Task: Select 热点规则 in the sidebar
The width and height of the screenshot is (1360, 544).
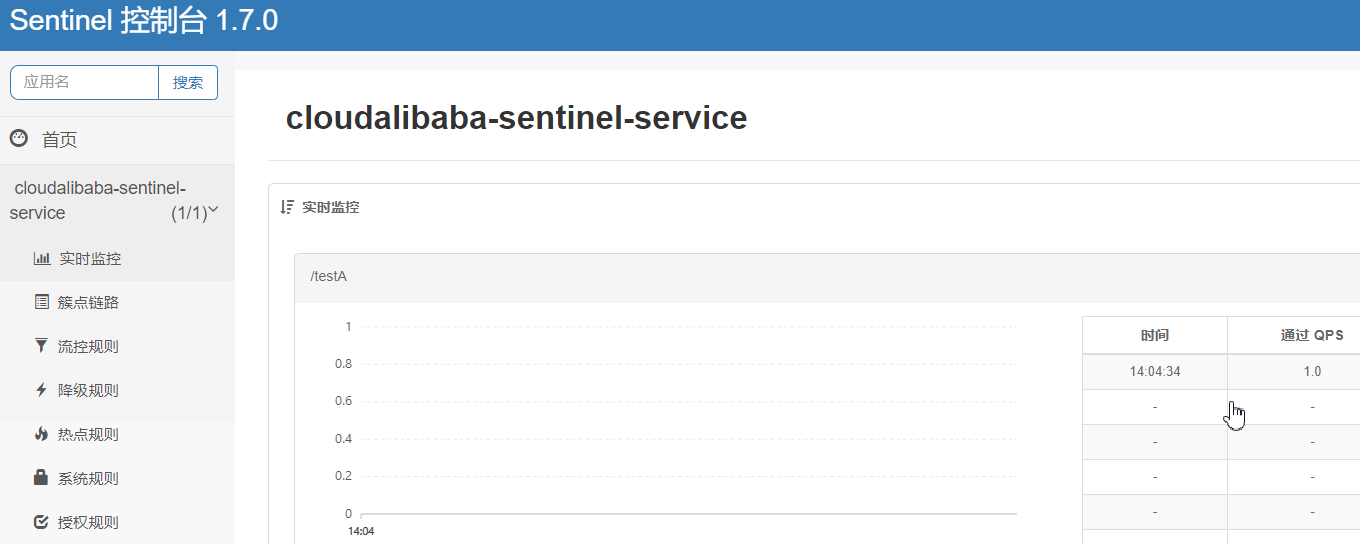Action: point(88,434)
